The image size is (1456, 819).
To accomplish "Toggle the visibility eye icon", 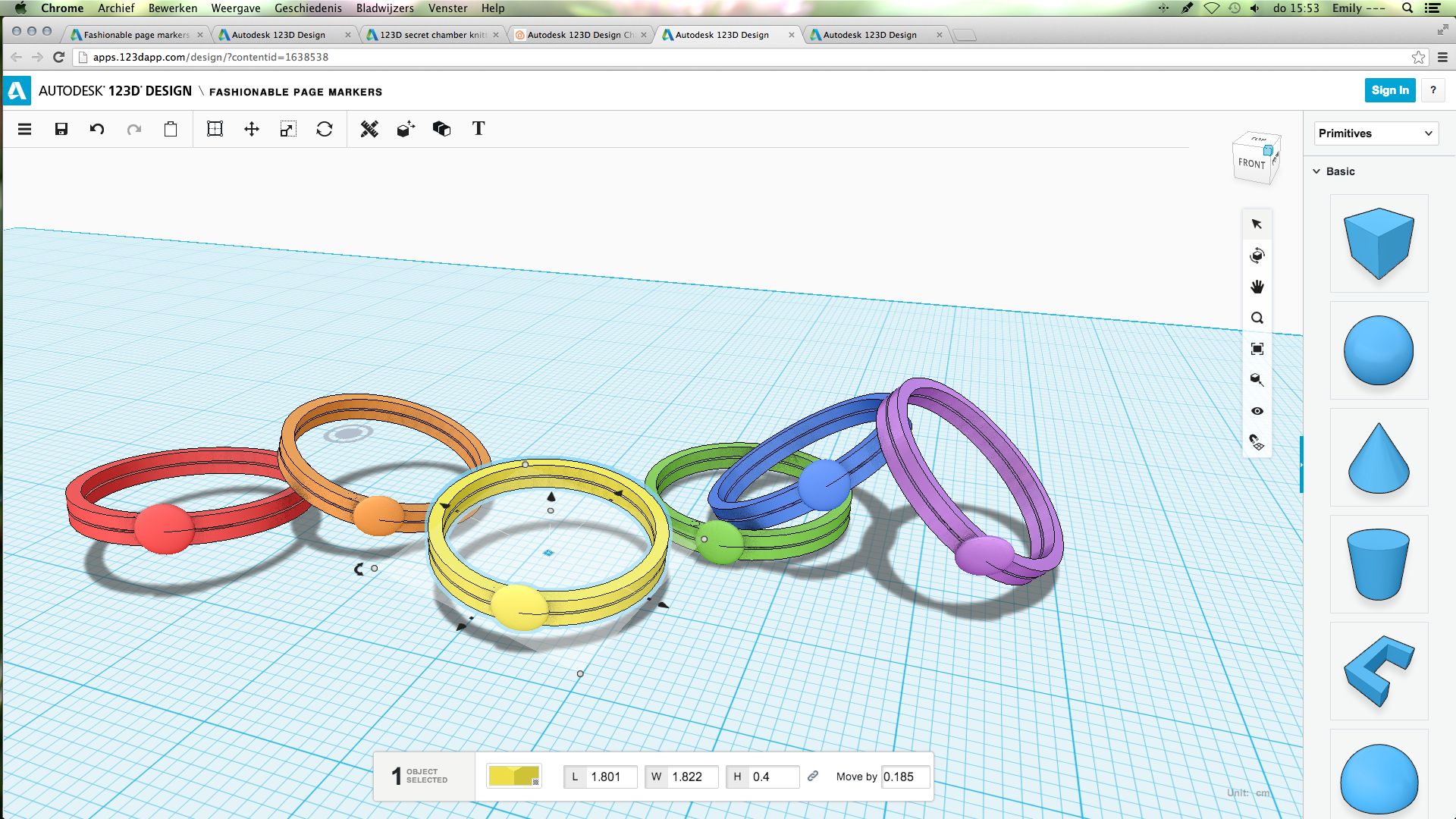I will (1257, 411).
